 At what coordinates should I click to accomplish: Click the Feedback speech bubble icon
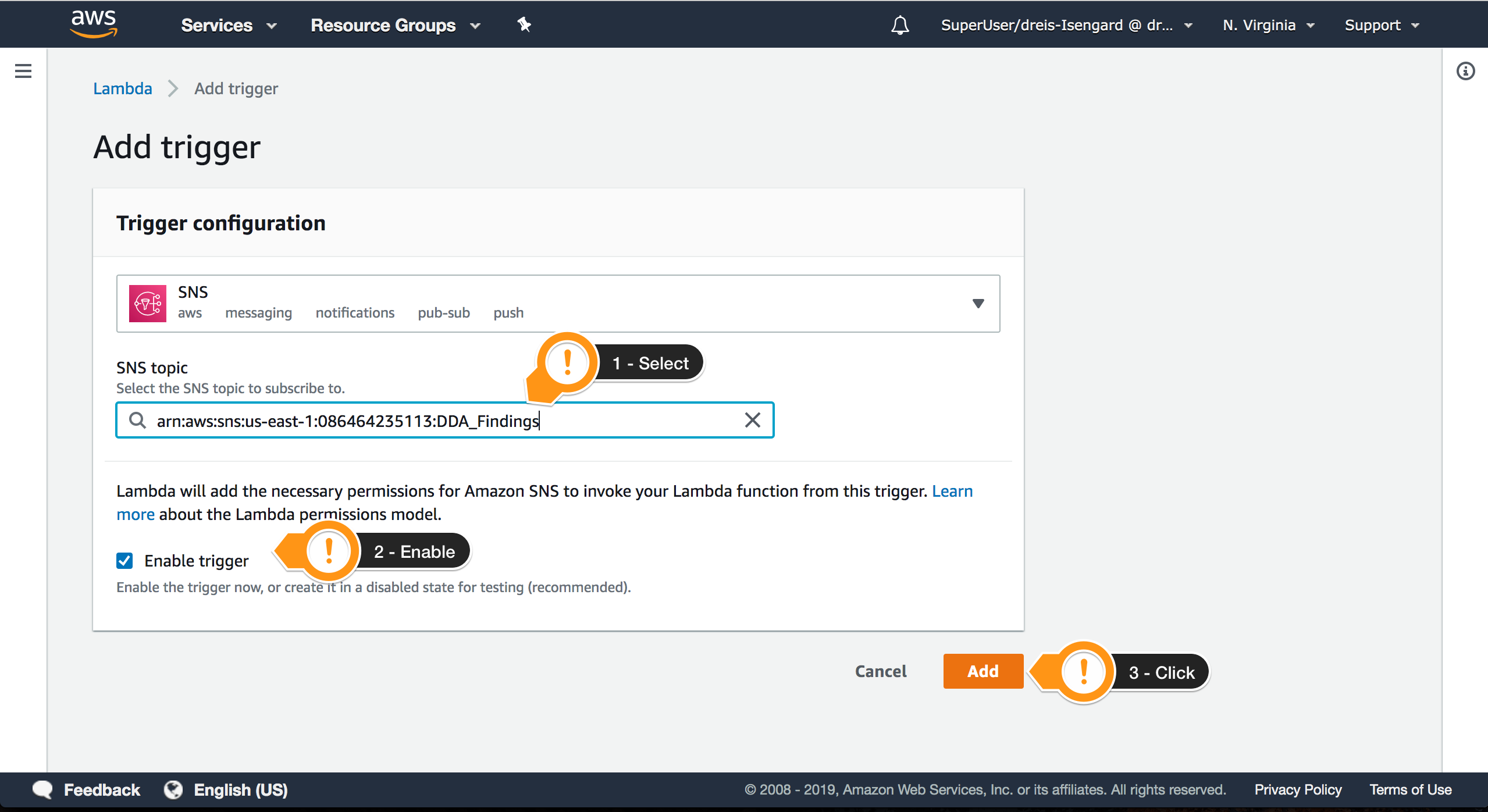42,789
